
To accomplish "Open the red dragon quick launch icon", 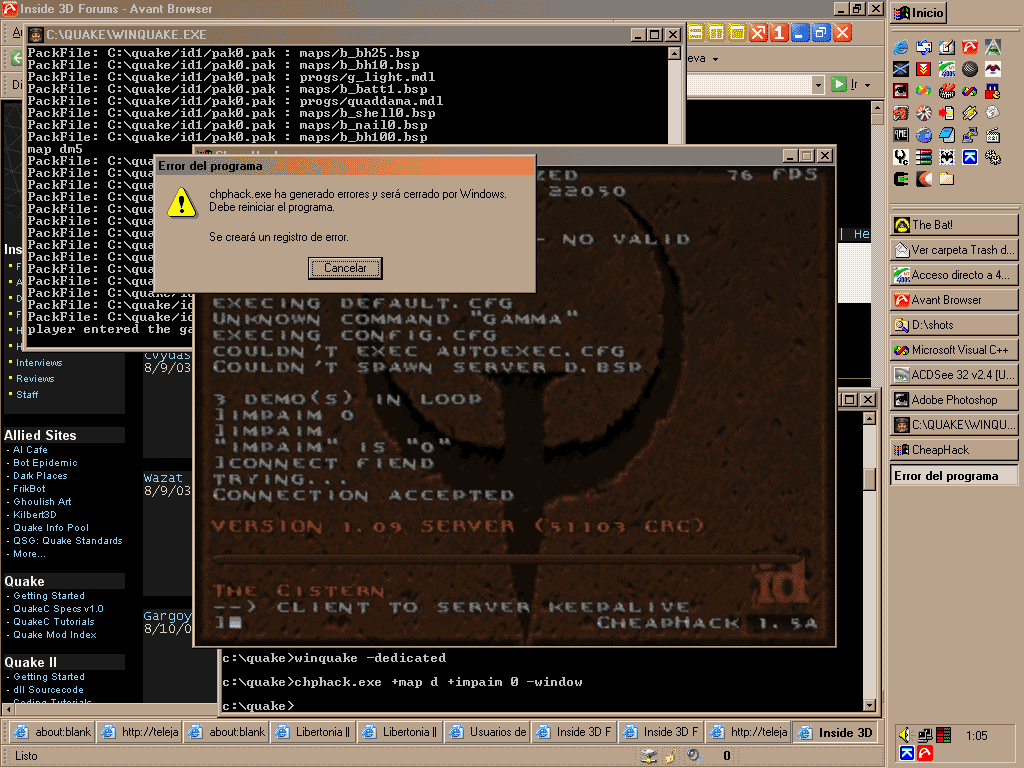I will point(901,112).
